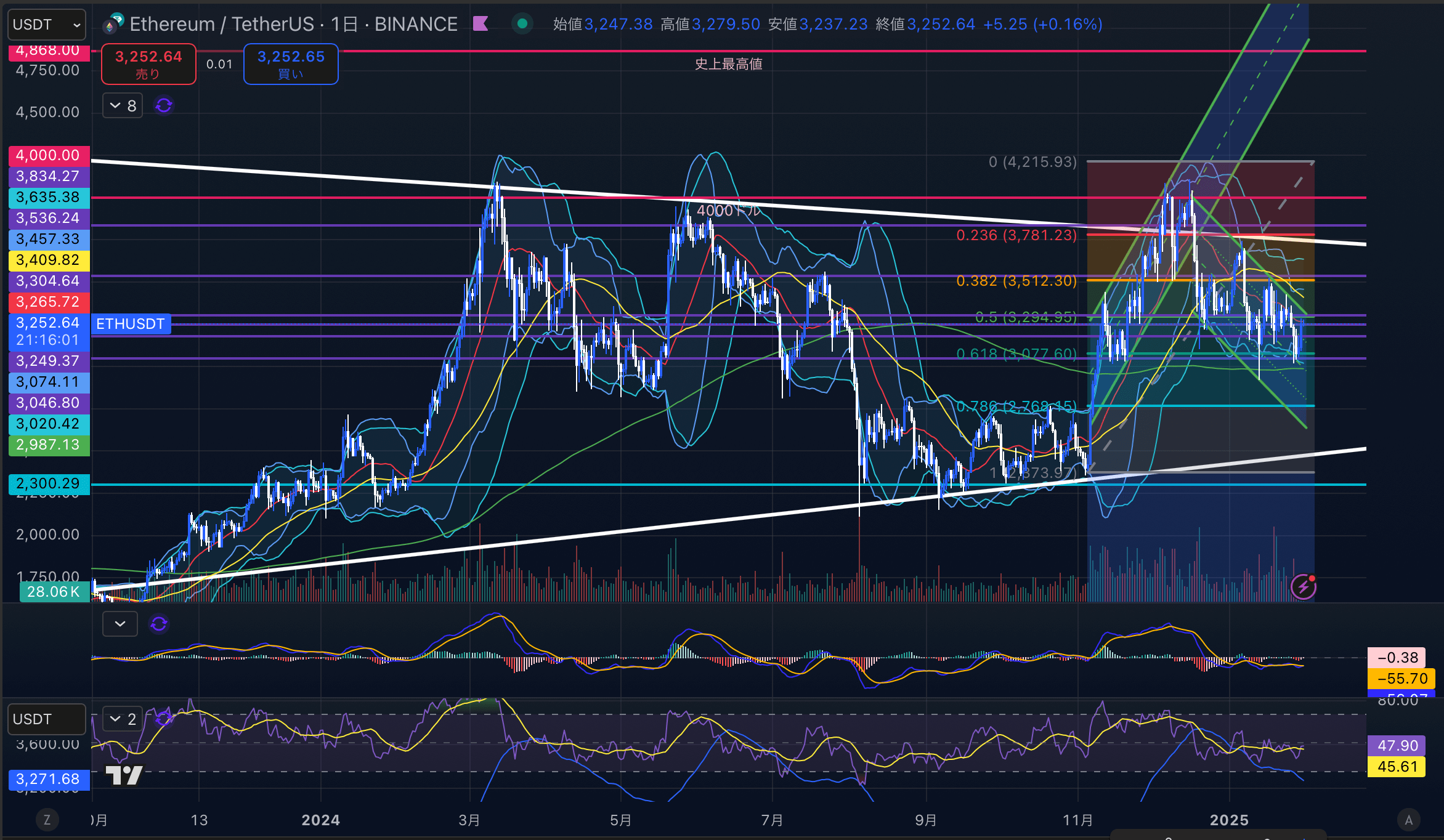Screen dimensions: 1444x840
Task: Click the 3,020.42 cyan price label
Action: click(49, 424)
